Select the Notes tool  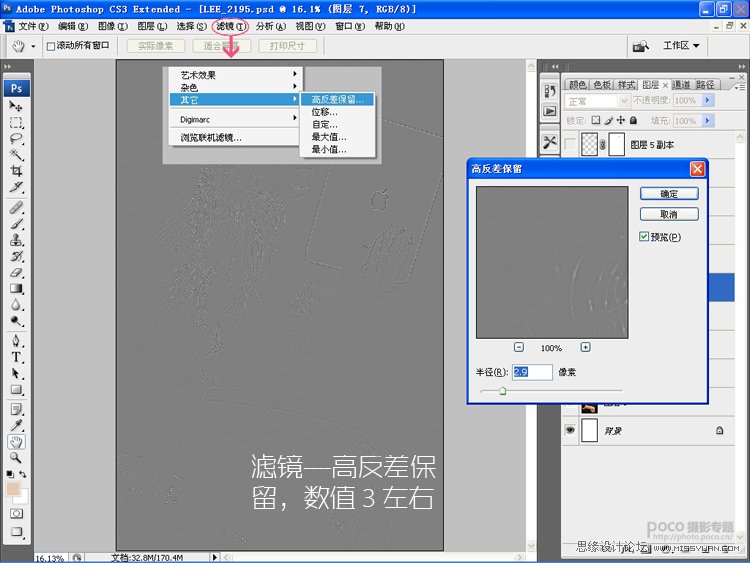16,409
